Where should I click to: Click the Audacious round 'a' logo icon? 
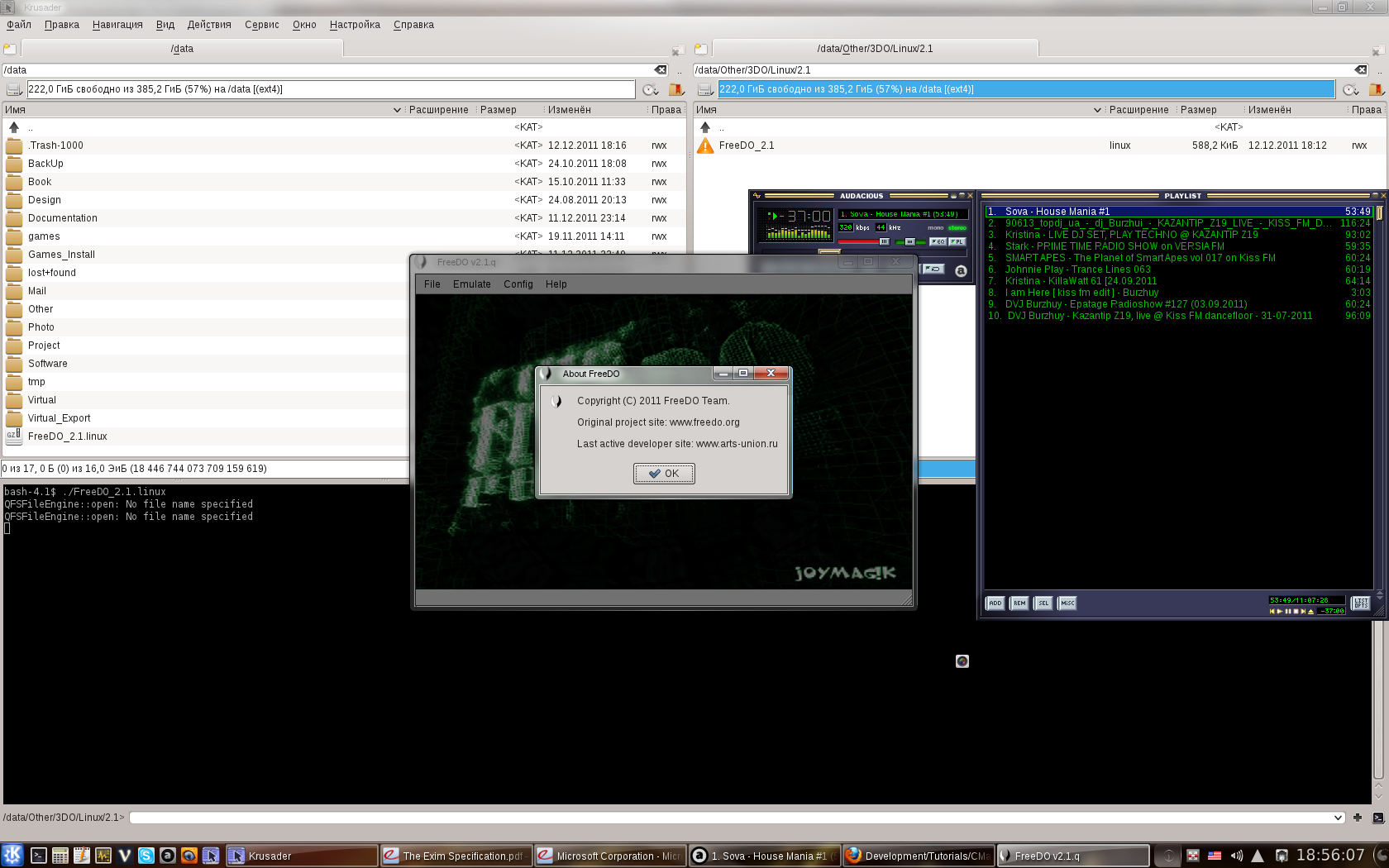(x=961, y=271)
